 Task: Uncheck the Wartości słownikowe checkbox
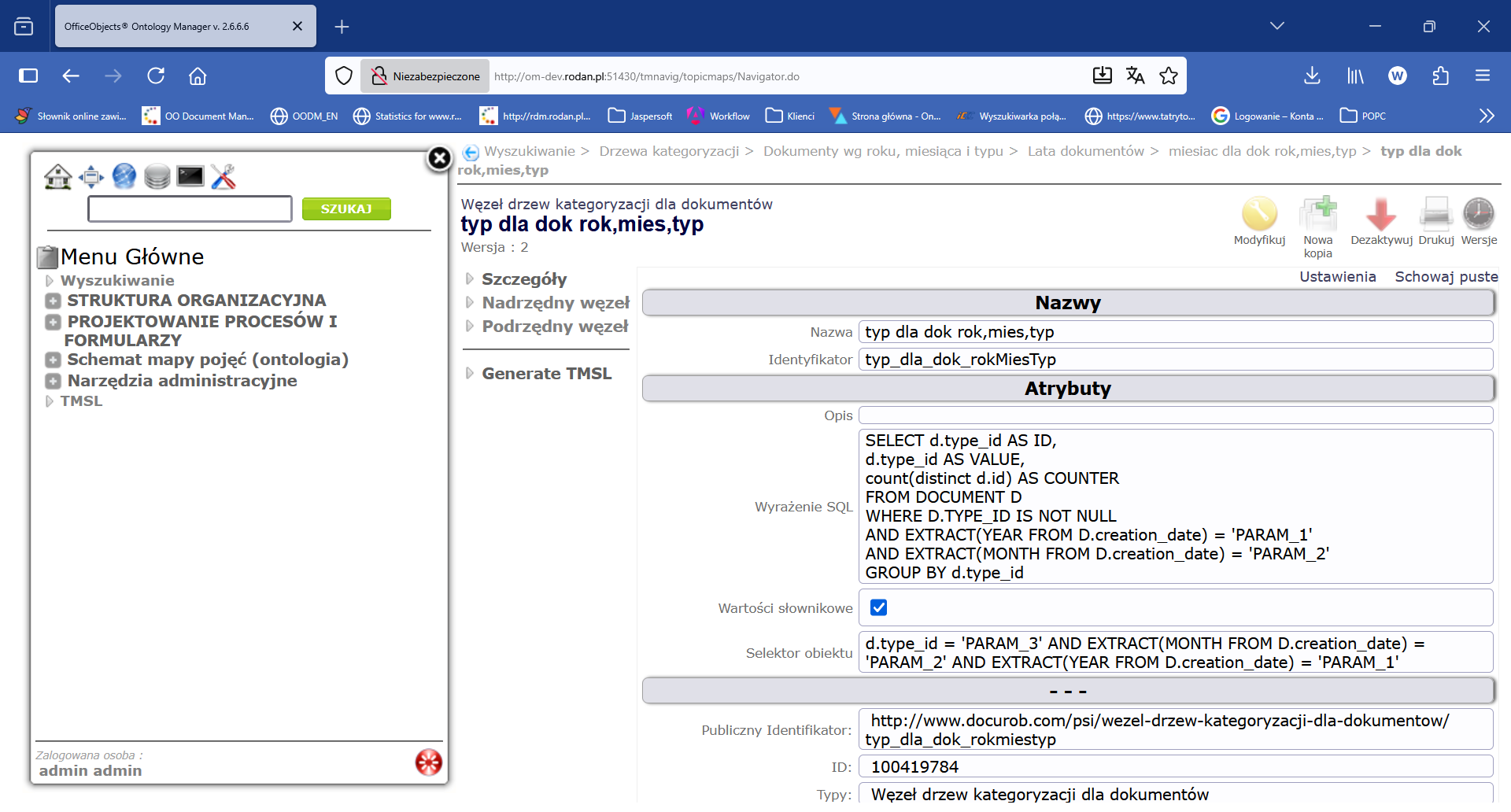879,607
